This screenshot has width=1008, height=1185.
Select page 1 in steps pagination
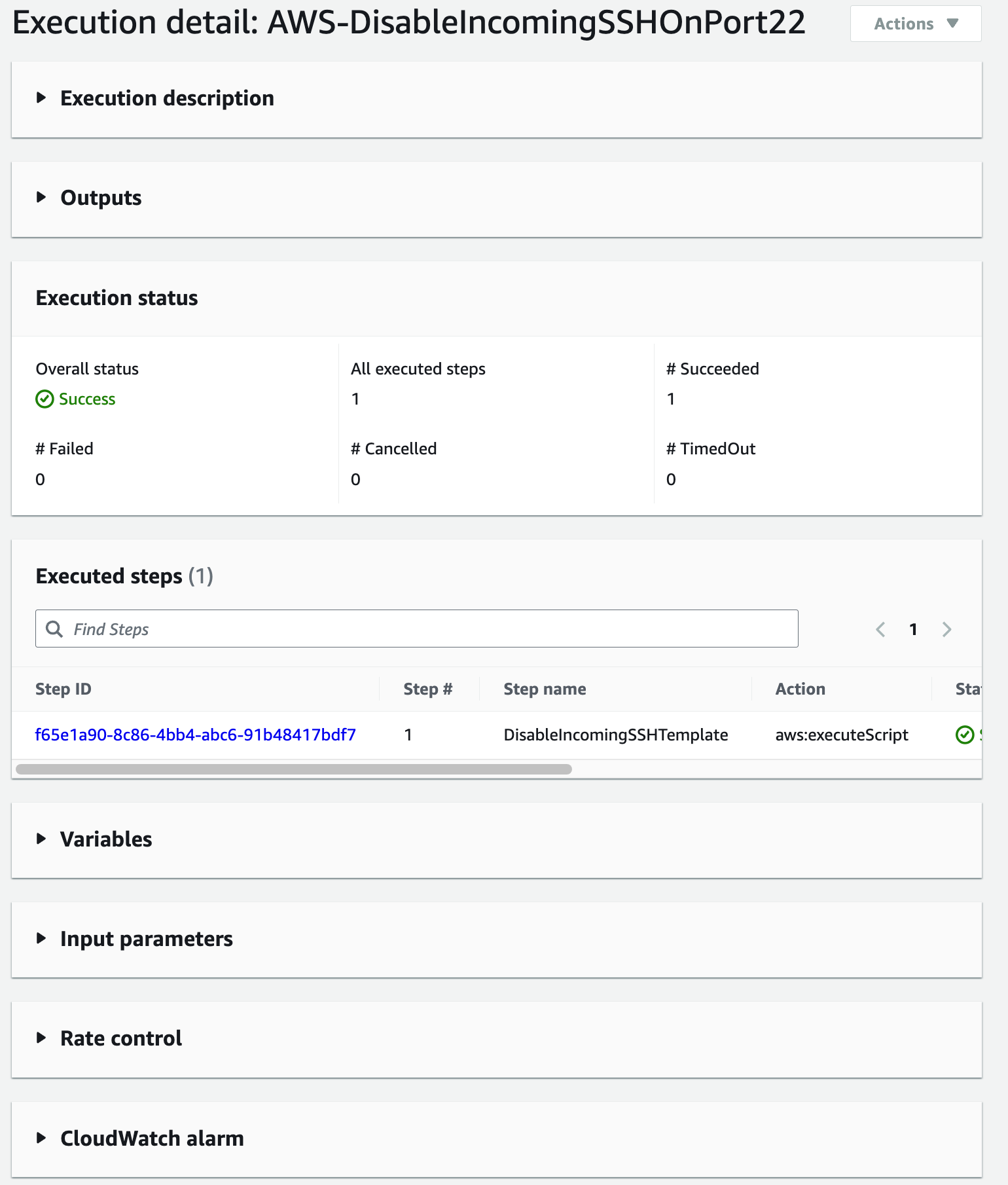pos(913,629)
